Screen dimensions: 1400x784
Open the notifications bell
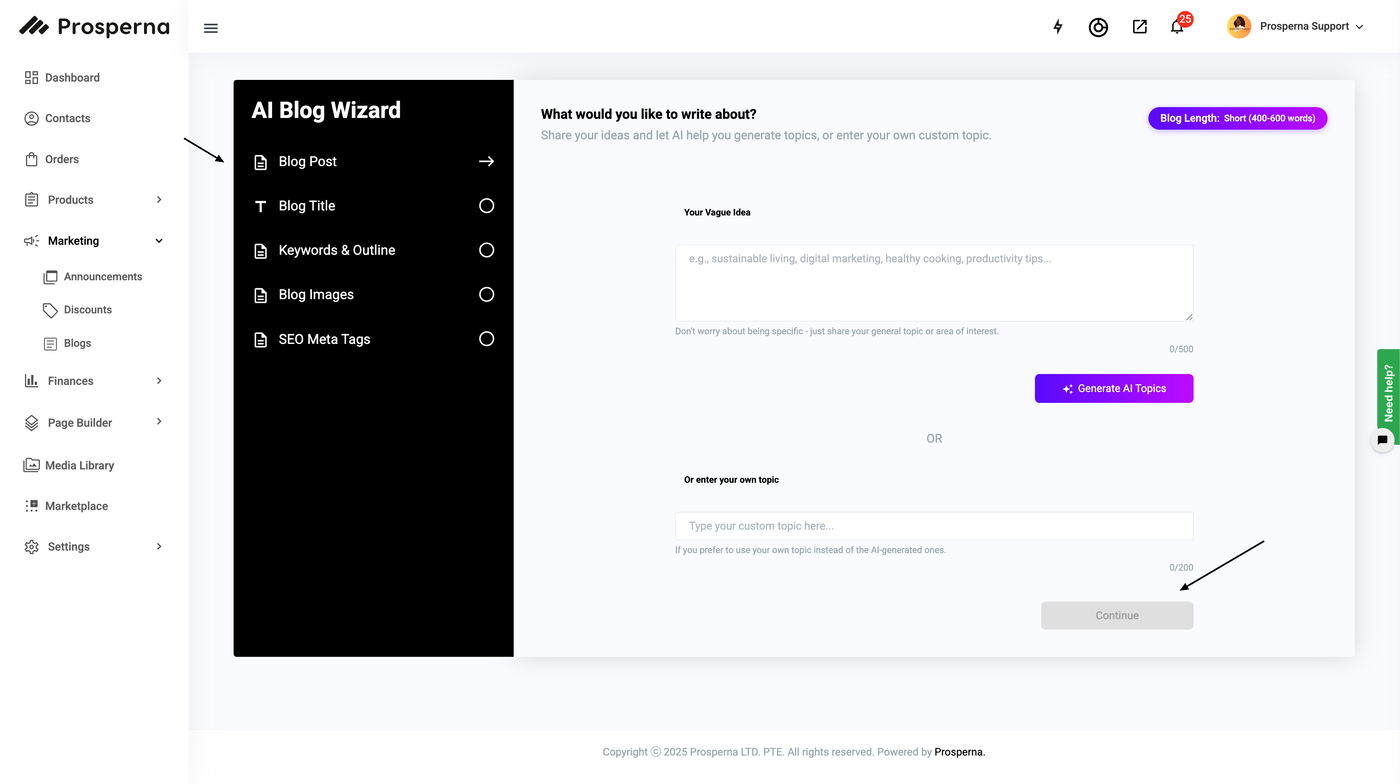coord(1177,27)
